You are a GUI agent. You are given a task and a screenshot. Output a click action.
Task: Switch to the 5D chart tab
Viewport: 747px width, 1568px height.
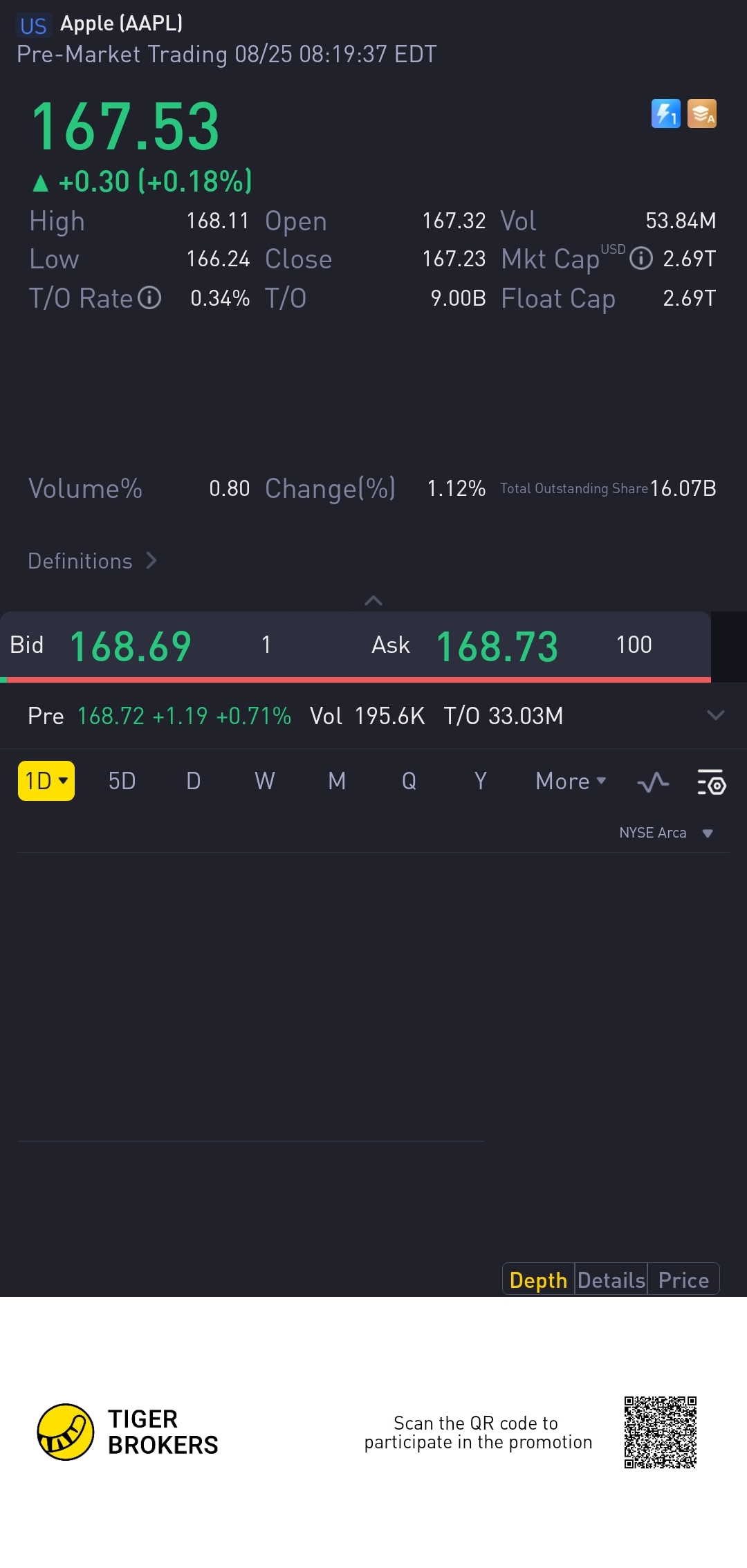point(122,782)
